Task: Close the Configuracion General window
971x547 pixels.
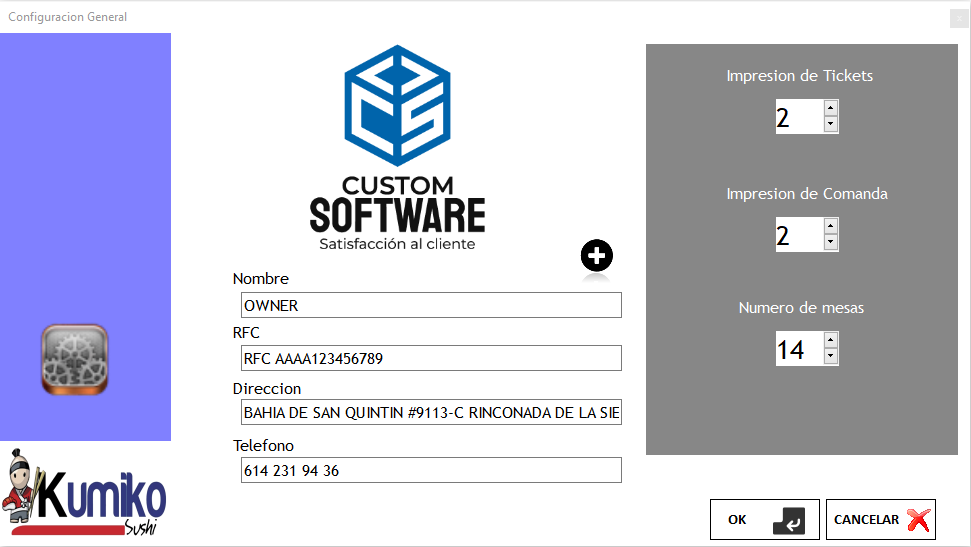Action: tap(959, 18)
